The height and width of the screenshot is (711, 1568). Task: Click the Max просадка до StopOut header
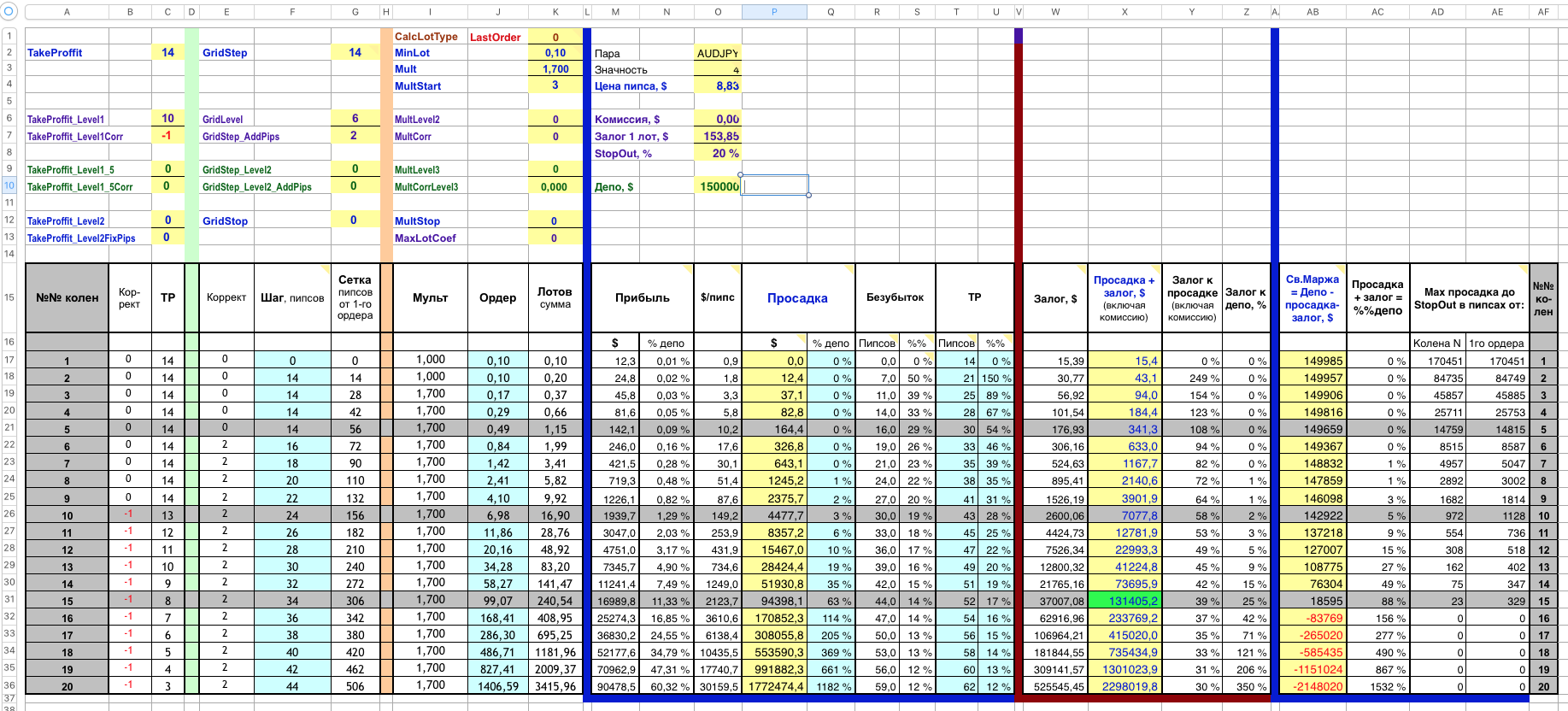point(1469,297)
